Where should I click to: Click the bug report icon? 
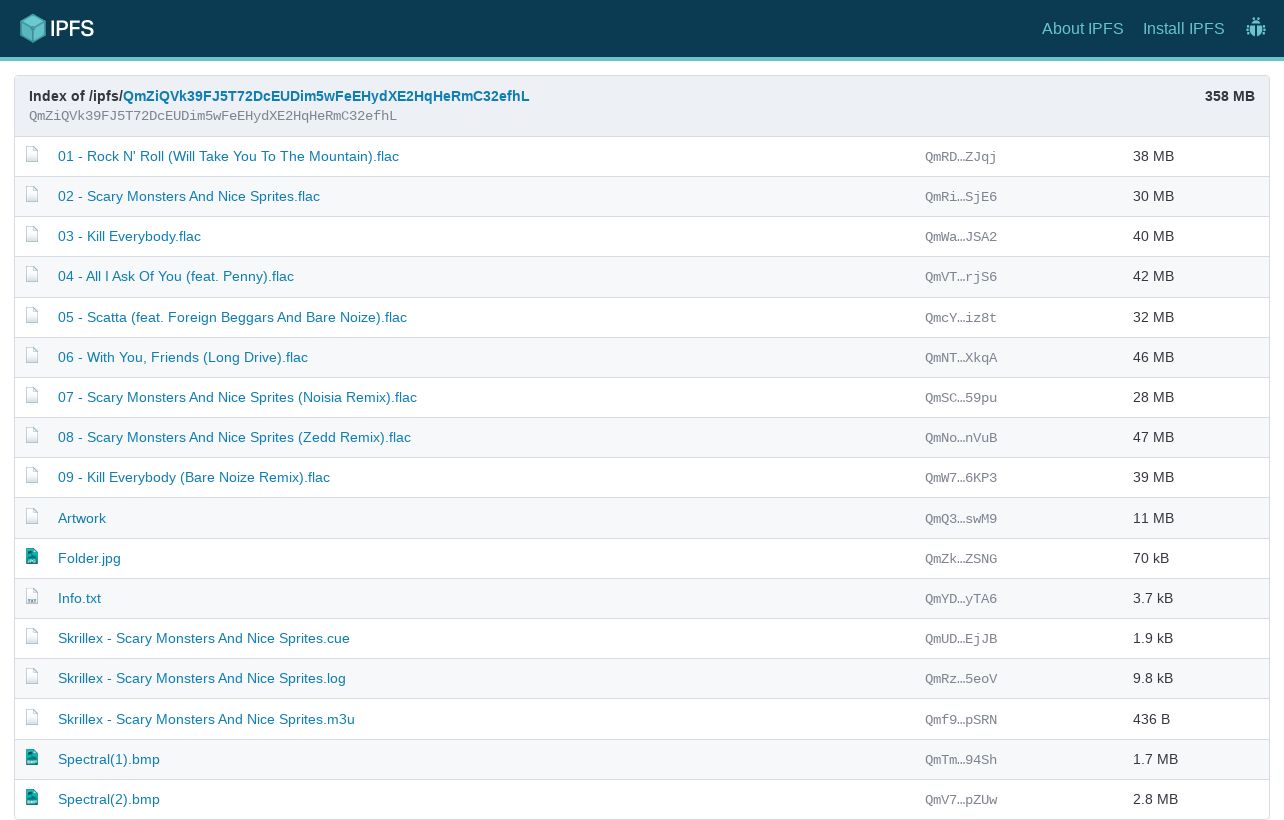[x=1256, y=28]
